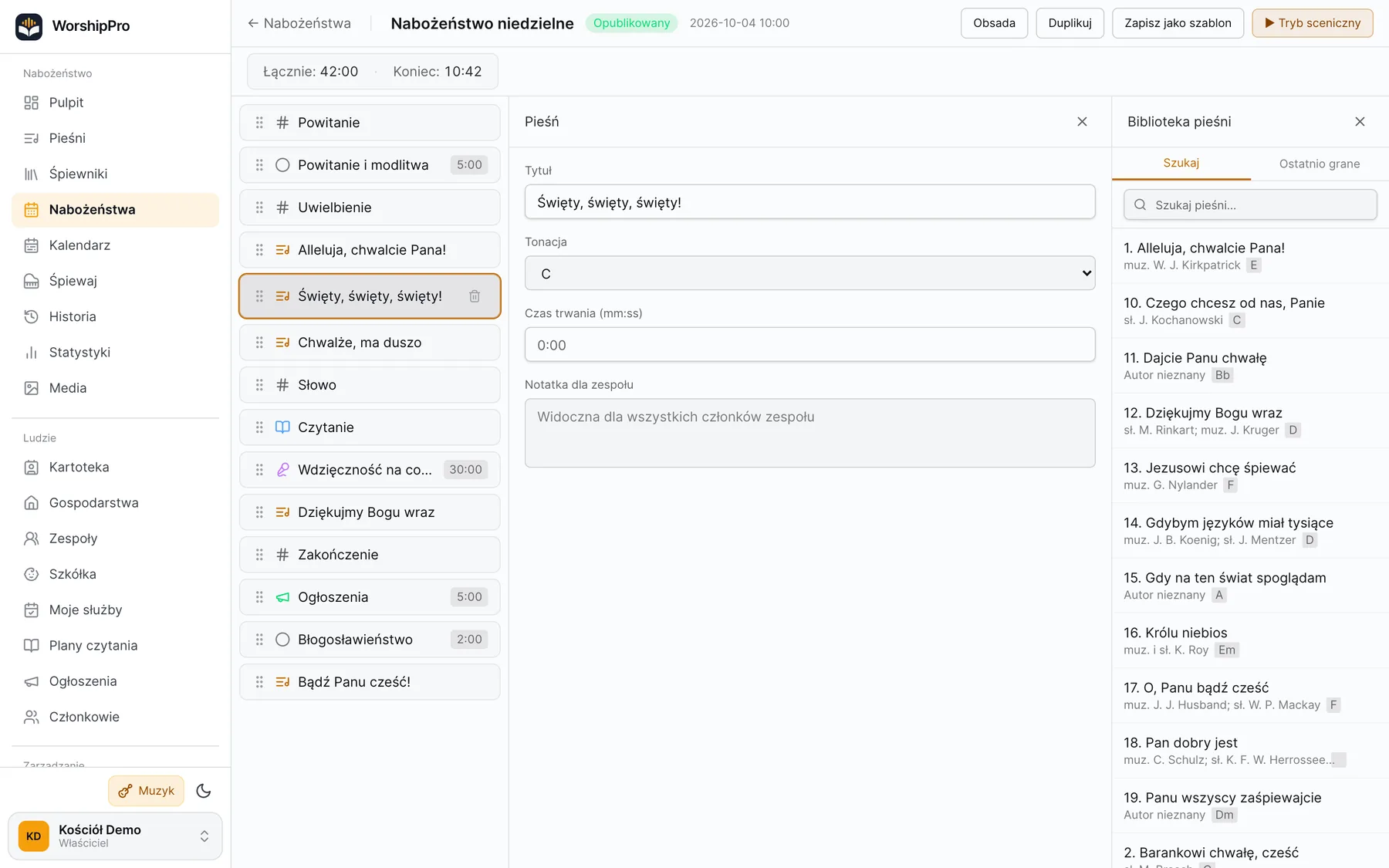This screenshot has height=868, width=1389.
Task: Select Bądź Panu cześć! service item
Action: click(x=370, y=682)
